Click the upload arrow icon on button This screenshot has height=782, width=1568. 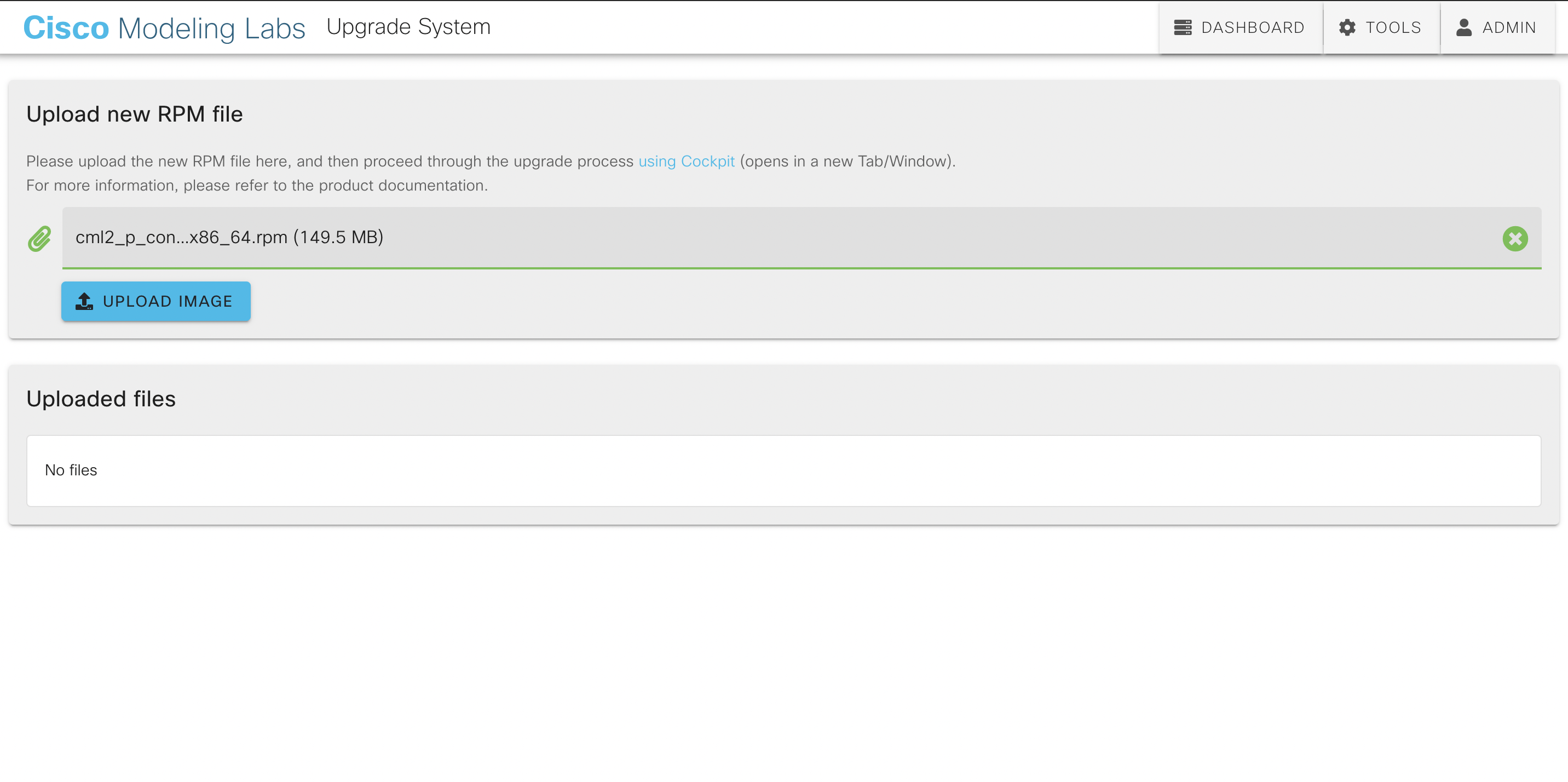click(x=84, y=302)
